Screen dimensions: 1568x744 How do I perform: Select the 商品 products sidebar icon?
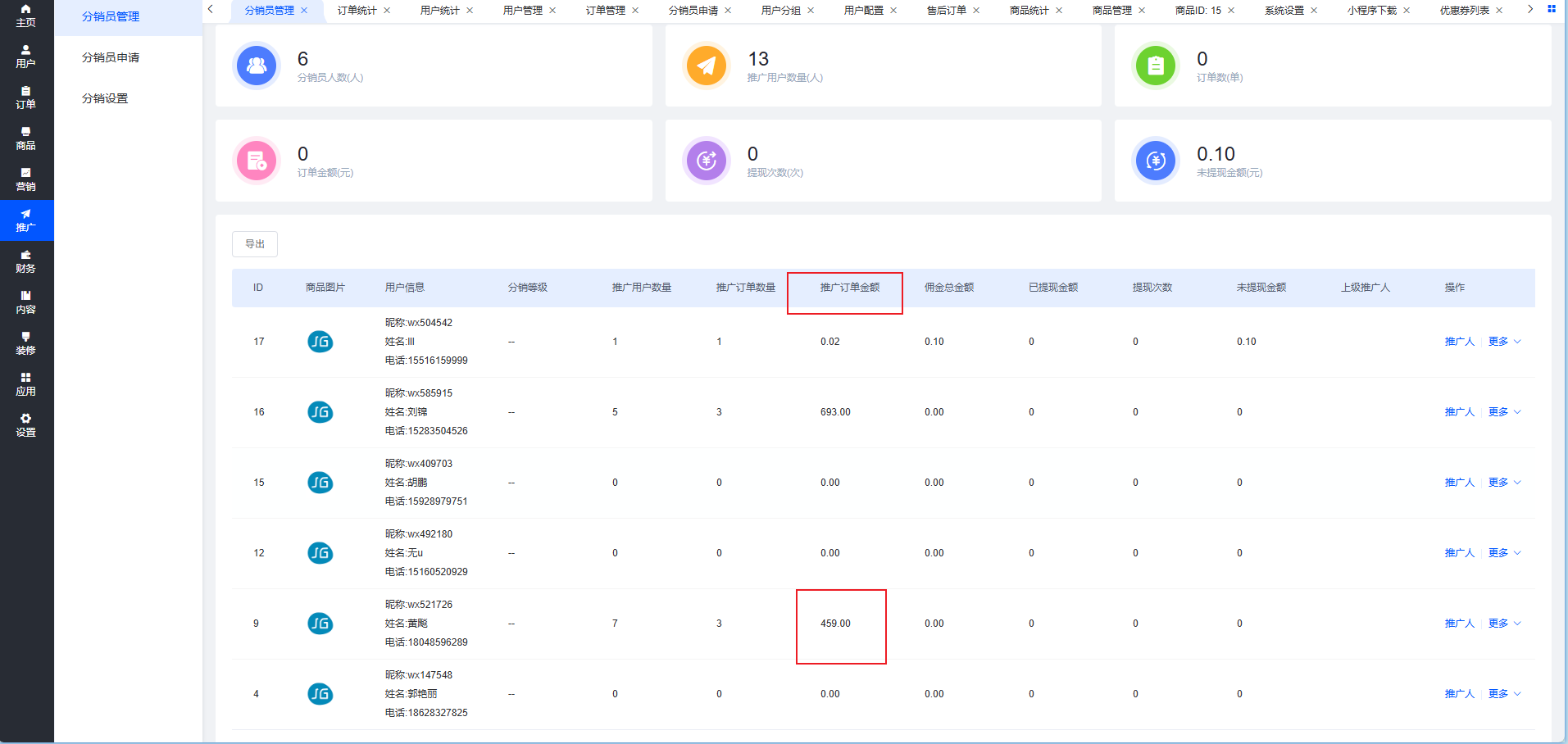click(25, 138)
